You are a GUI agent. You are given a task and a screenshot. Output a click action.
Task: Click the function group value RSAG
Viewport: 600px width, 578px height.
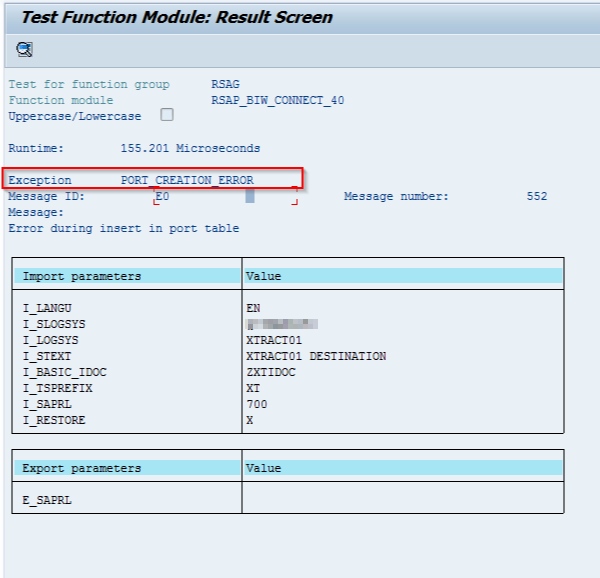pyautogui.click(x=225, y=85)
